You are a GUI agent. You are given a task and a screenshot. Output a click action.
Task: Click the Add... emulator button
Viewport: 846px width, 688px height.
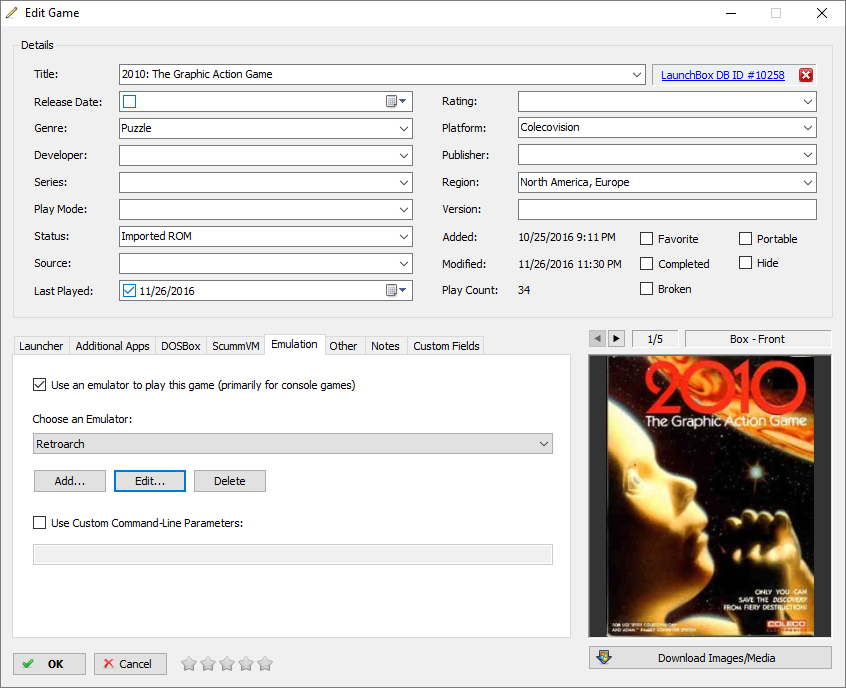point(70,481)
